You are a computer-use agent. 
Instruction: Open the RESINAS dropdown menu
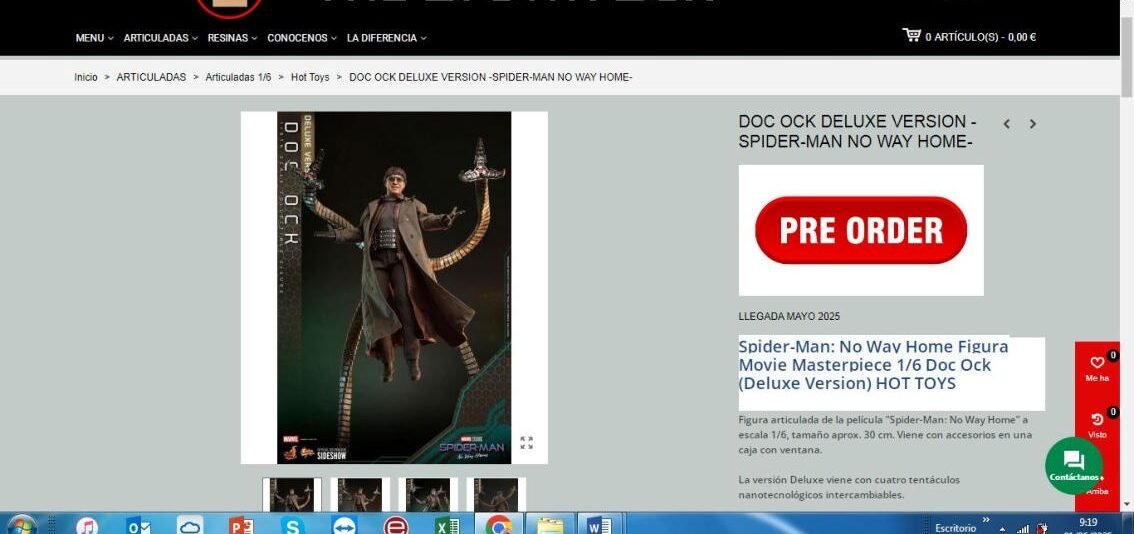click(232, 38)
